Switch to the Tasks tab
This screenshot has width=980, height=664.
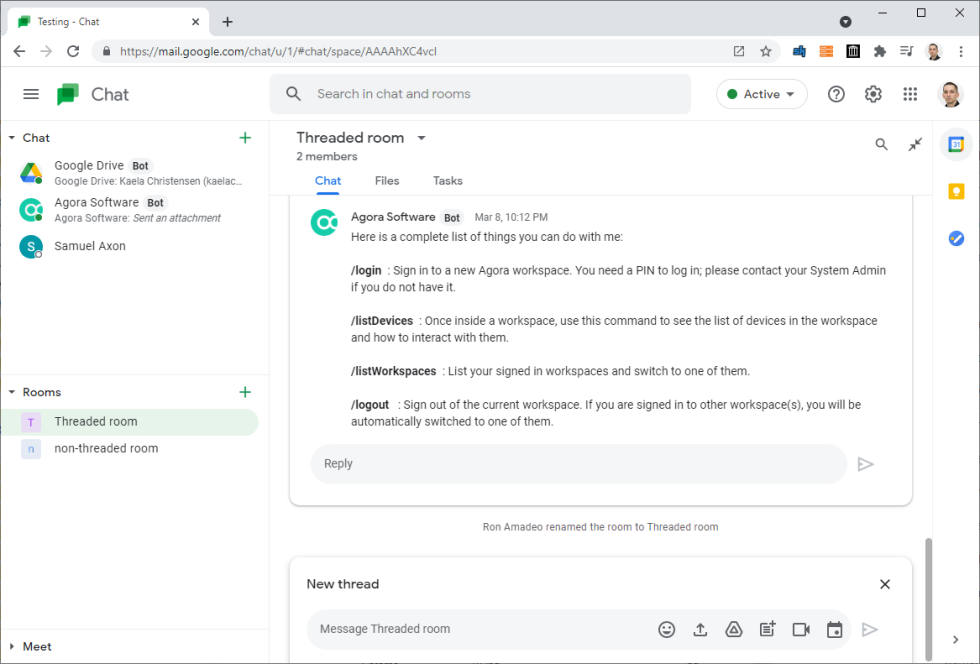click(448, 181)
